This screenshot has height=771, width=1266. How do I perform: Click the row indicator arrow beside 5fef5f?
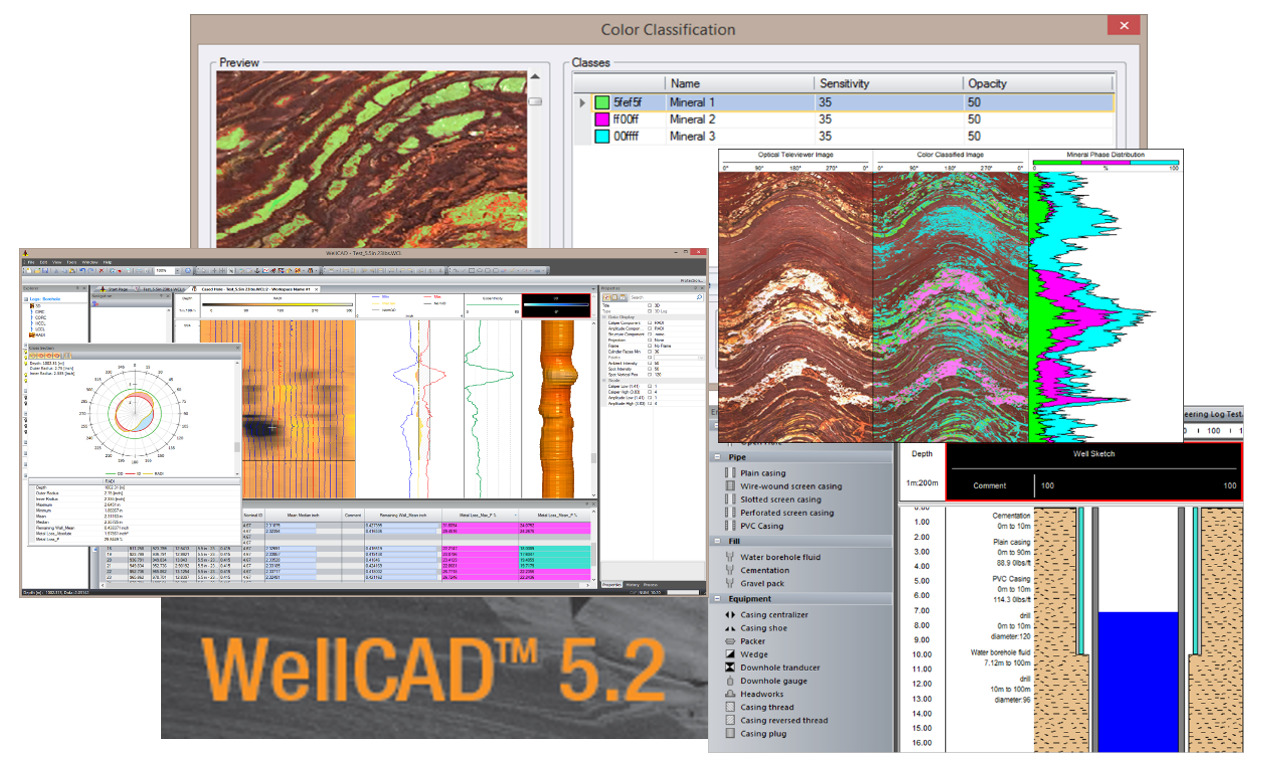[582, 102]
